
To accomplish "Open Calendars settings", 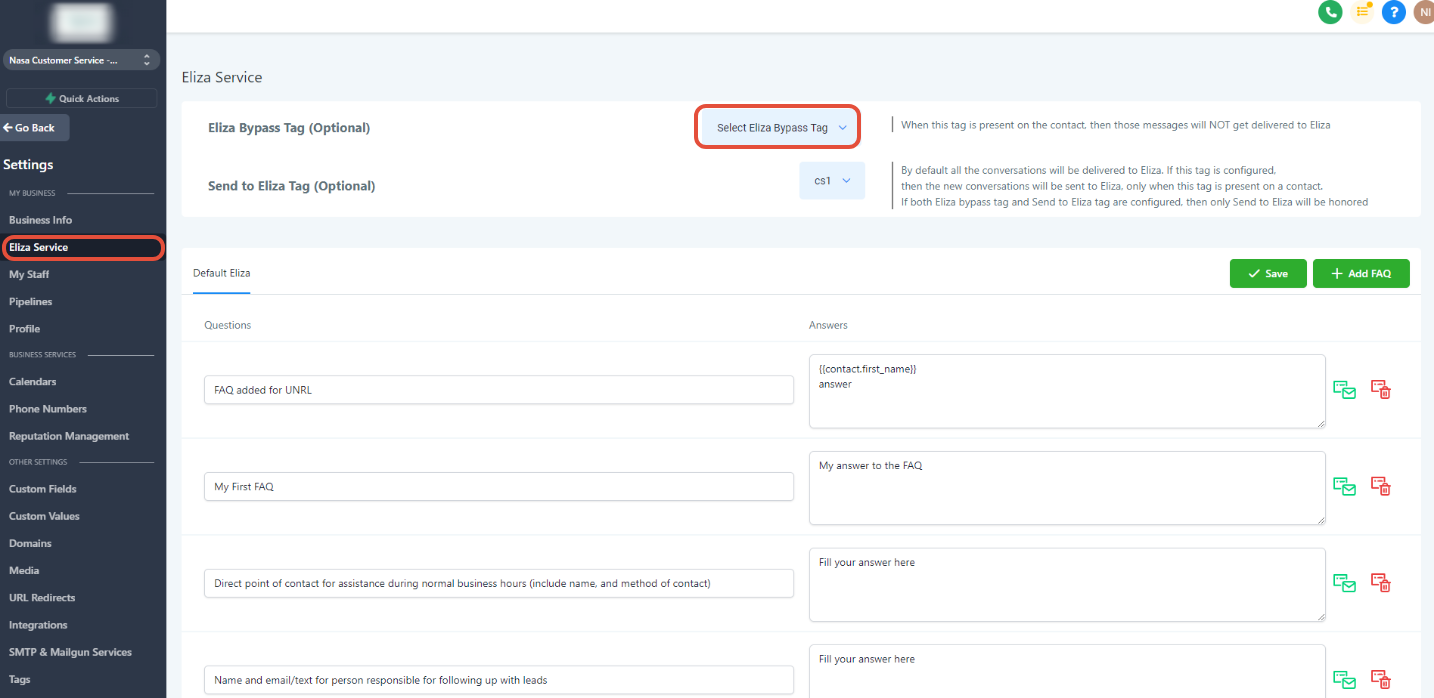I will pos(33,381).
